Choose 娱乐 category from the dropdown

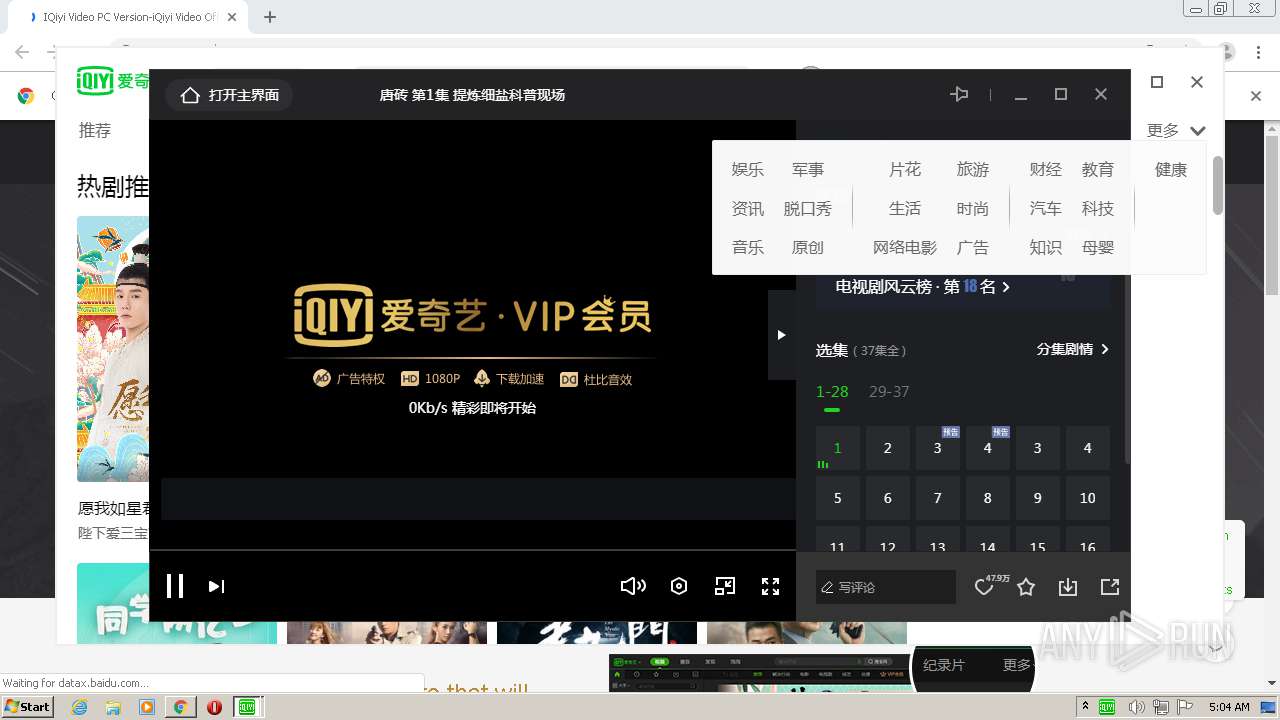click(x=748, y=170)
